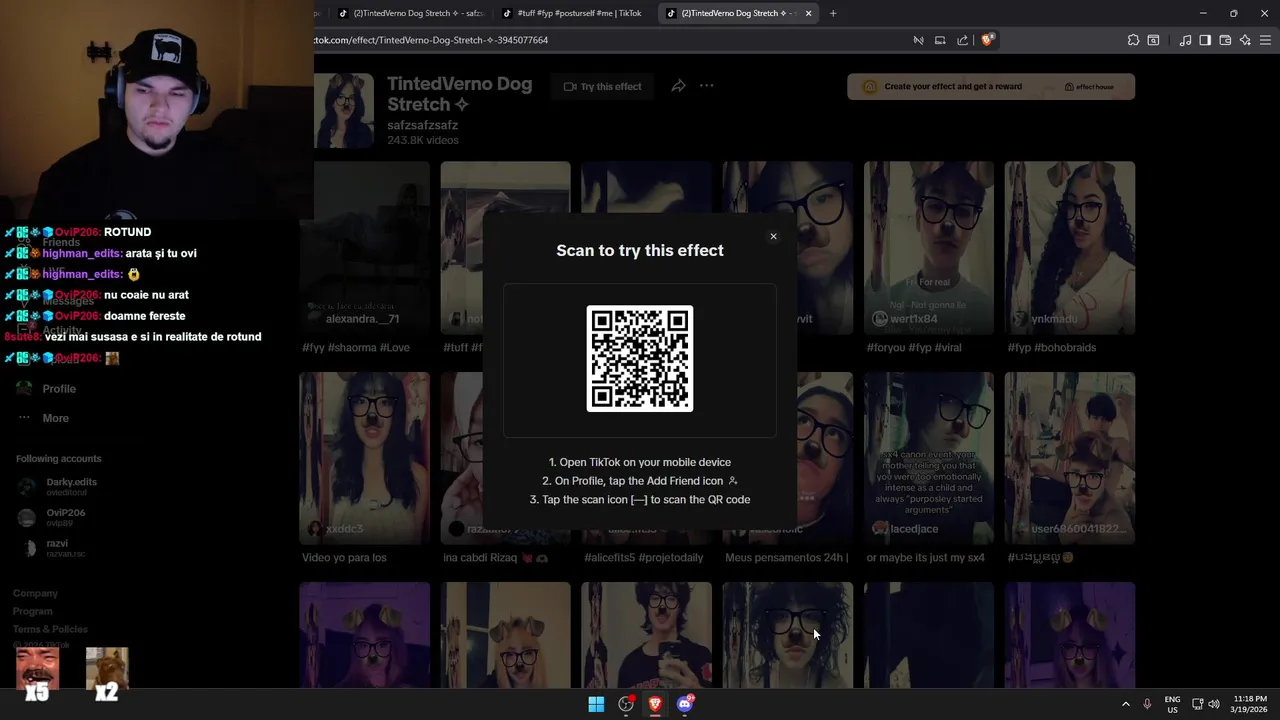Click the media music note toolbar icon
Screen dimensions: 1280x720
tap(1185, 40)
